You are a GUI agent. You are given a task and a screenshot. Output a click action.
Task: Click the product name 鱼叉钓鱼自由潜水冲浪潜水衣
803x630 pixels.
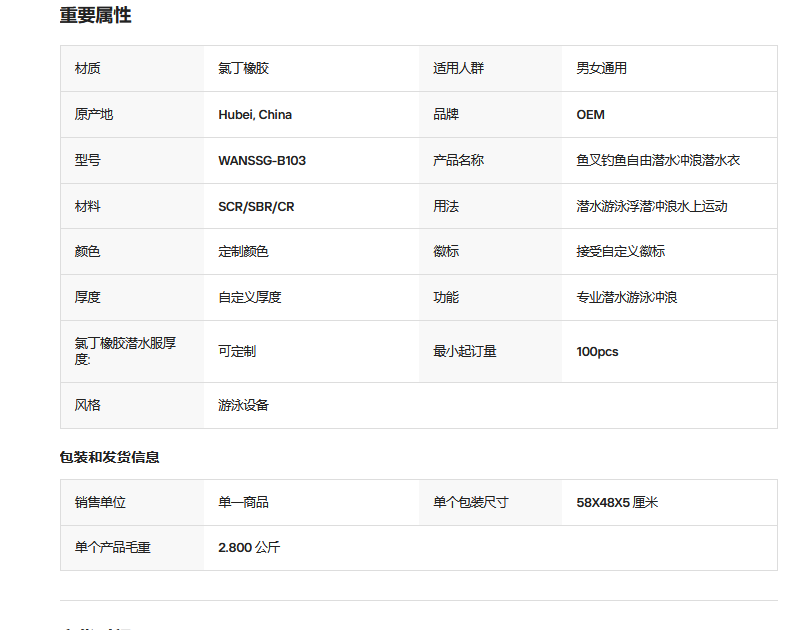[x=658, y=160]
